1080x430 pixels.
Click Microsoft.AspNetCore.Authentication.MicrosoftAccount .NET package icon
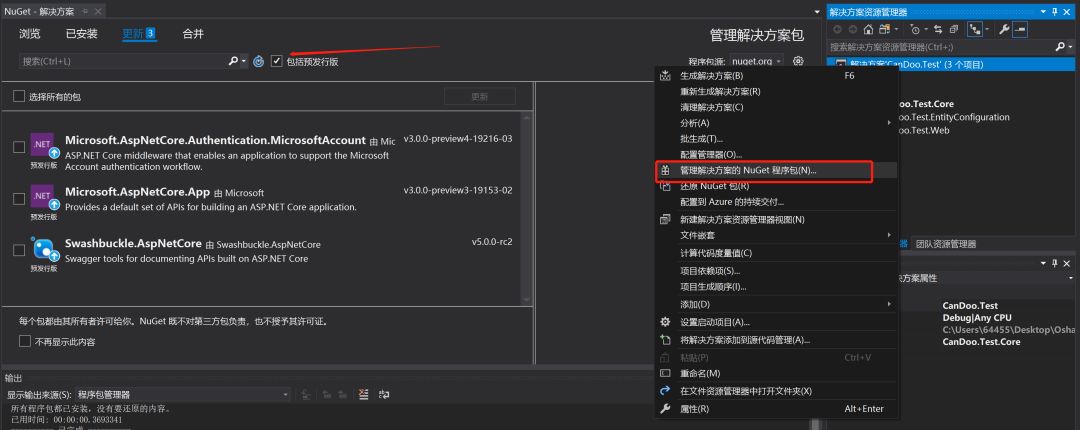coord(43,147)
